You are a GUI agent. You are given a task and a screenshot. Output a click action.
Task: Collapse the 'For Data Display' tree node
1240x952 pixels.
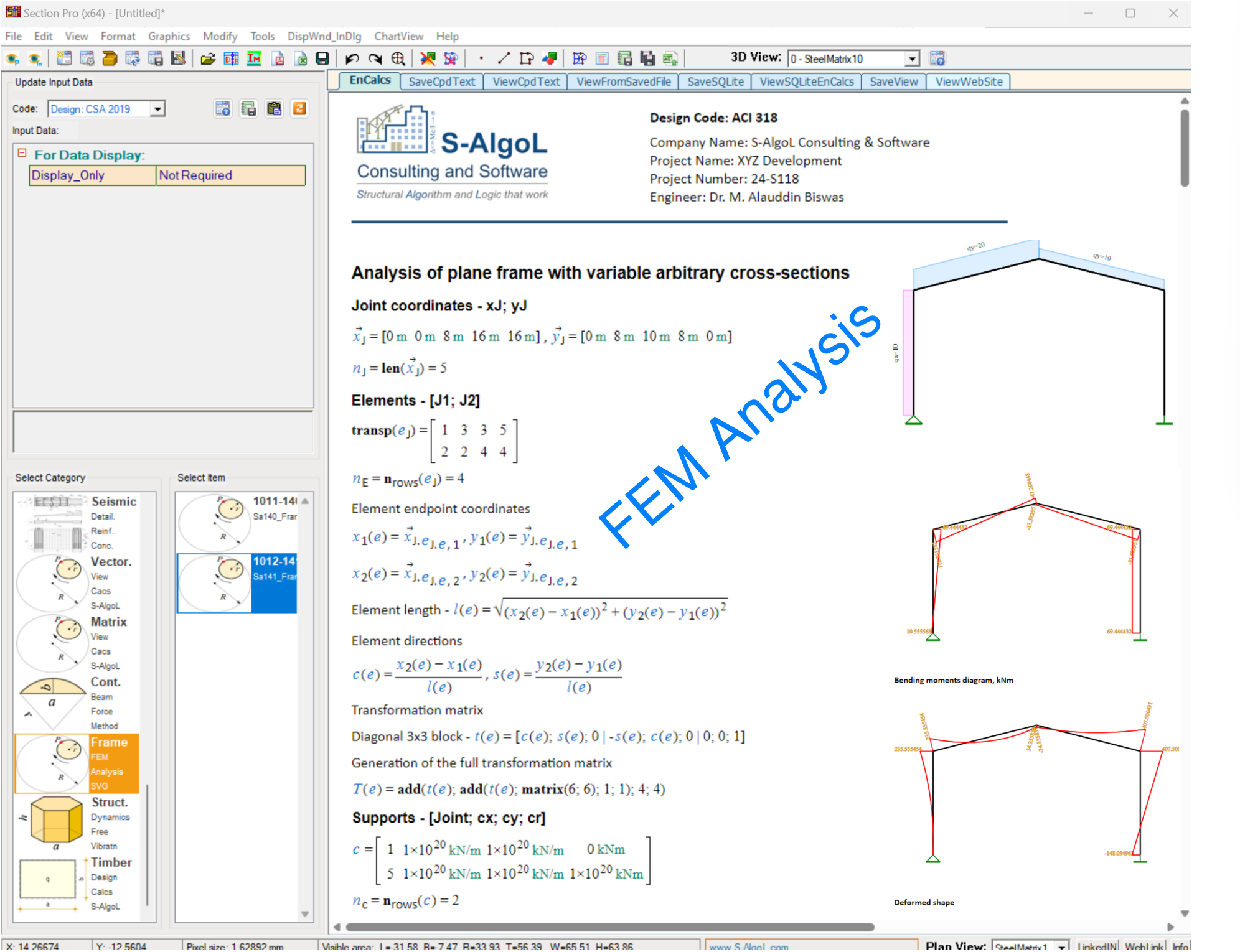22,153
